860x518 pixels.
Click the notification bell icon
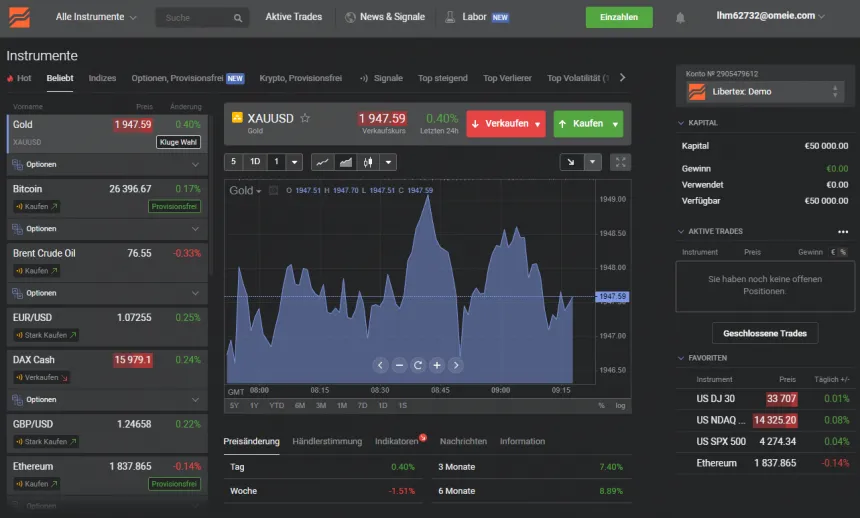click(681, 17)
